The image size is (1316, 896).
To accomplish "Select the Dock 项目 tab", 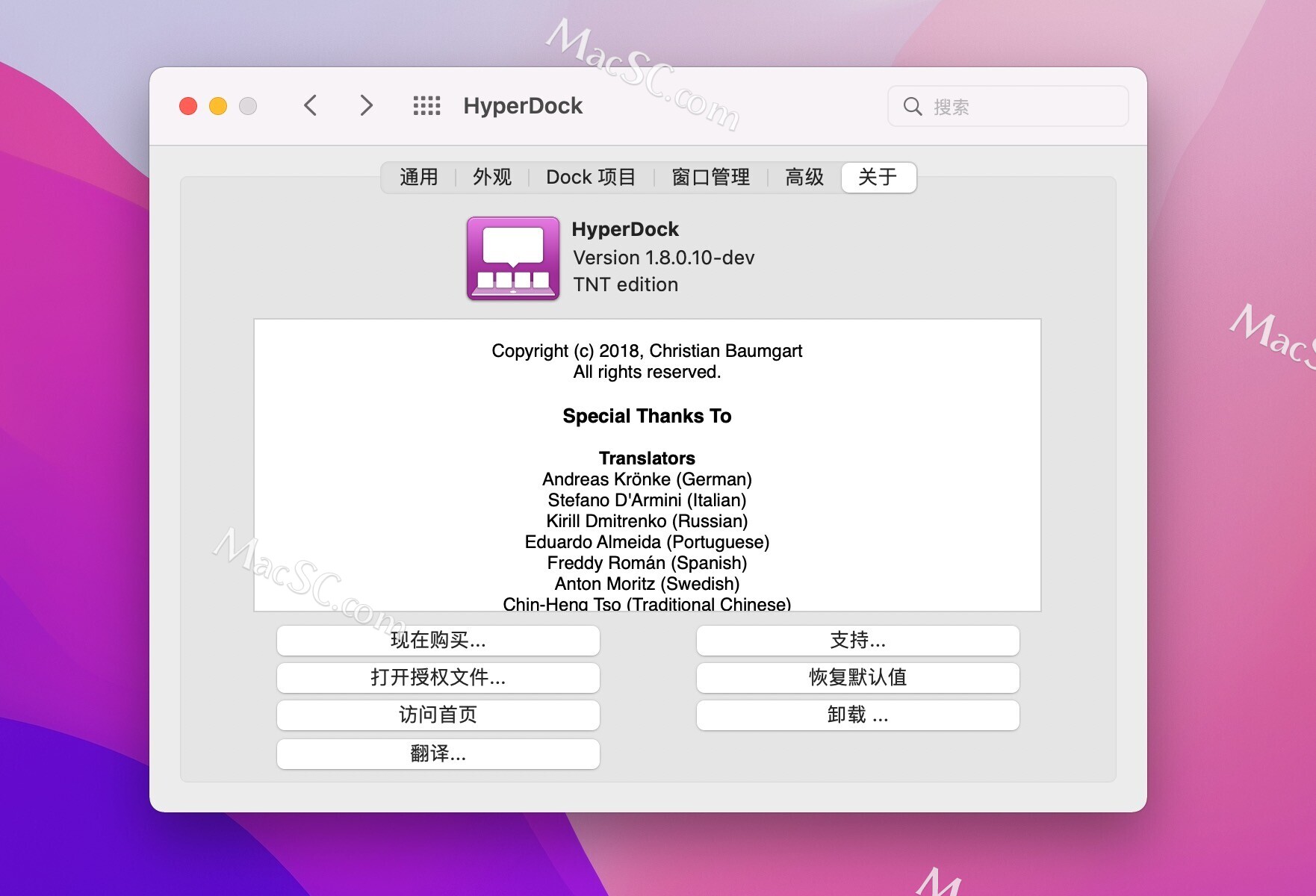I will pyautogui.click(x=591, y=178).
